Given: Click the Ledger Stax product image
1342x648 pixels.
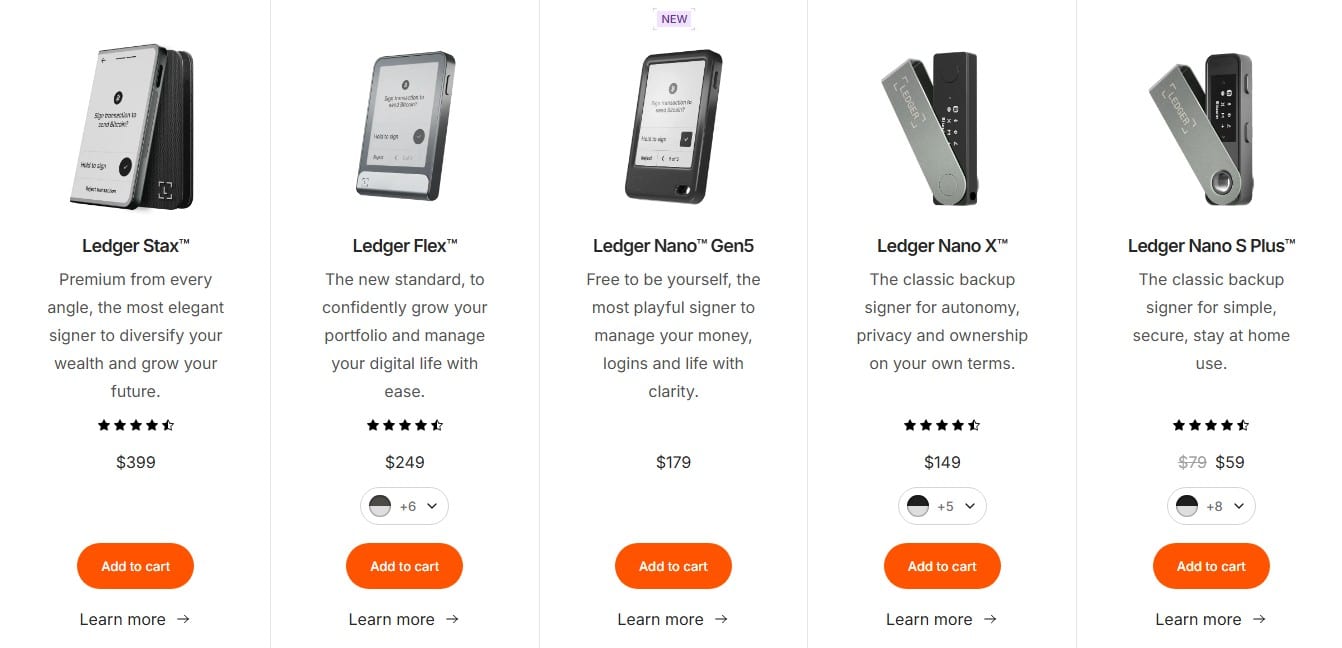Looking at the screenshot, I should click(134, 125).
